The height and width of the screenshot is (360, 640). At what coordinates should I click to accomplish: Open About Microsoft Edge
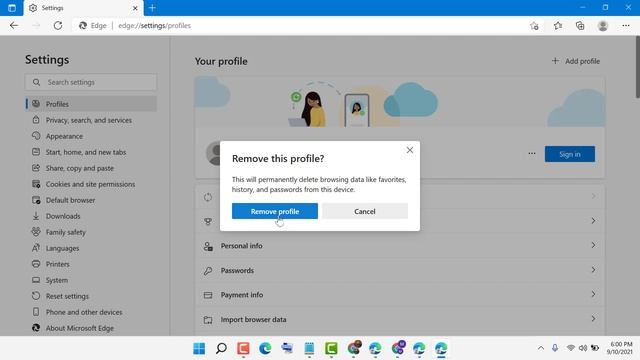tap(80, 328)
